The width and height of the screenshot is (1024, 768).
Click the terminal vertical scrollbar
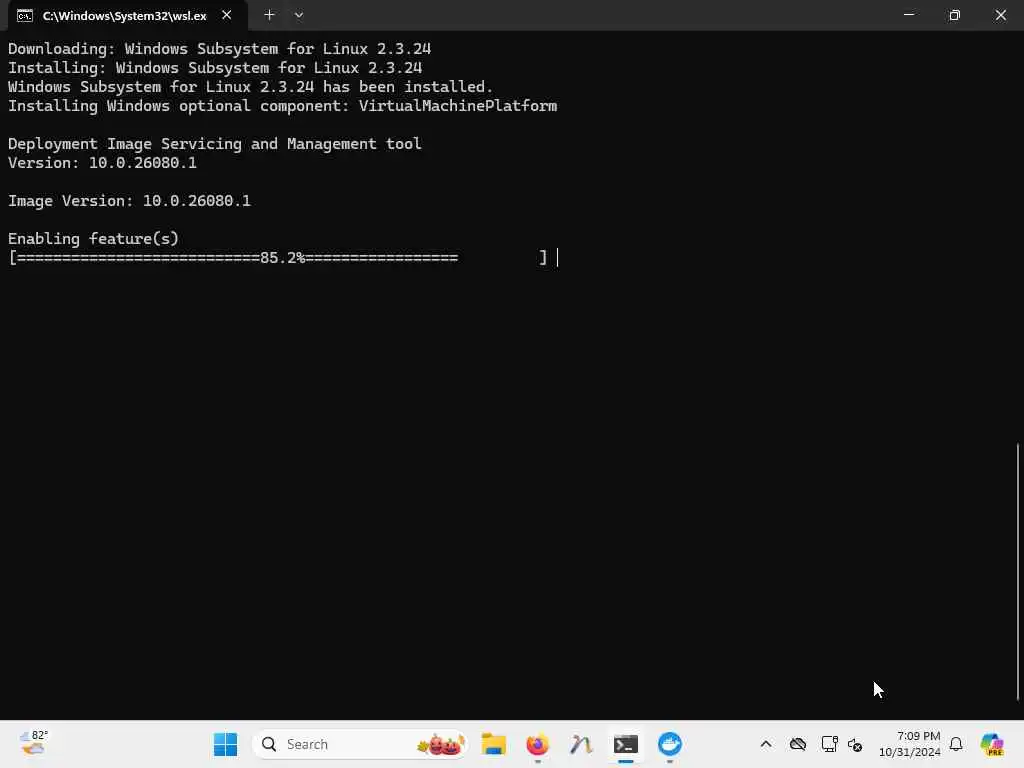(1017, 571)
